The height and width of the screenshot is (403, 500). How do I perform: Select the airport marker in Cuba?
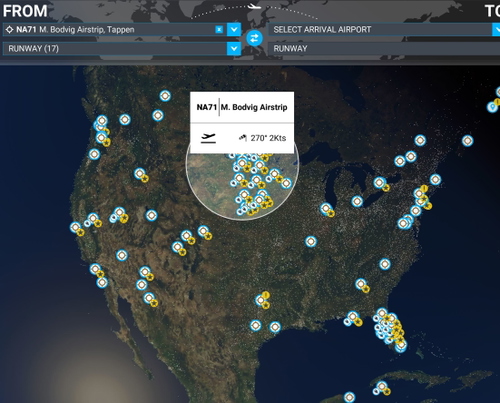pyautogui.click(x=382, y=387)
